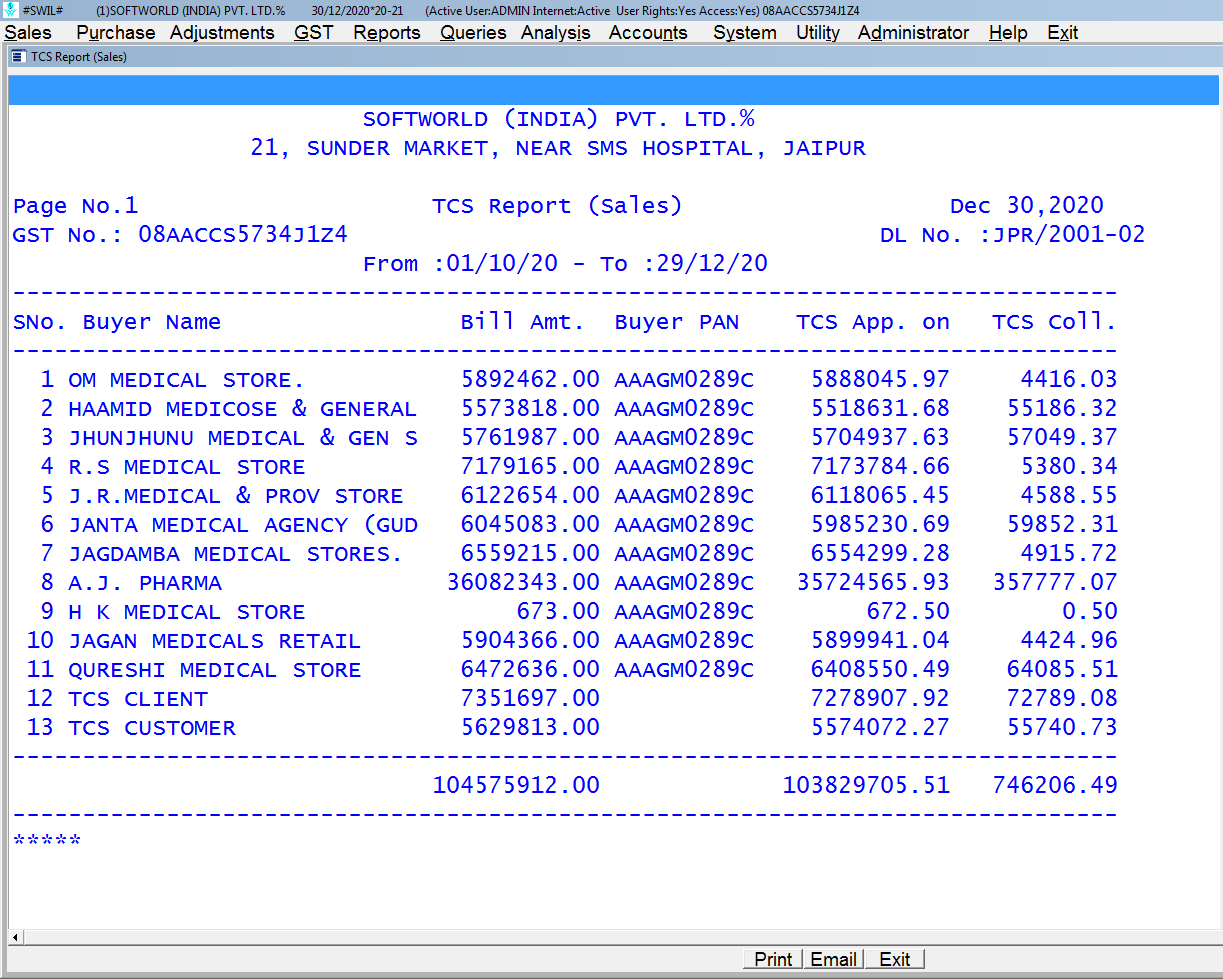Screen dimensions: 1223x979
Task: Click A.J. PHARMA buyer name
Action: 145,583
